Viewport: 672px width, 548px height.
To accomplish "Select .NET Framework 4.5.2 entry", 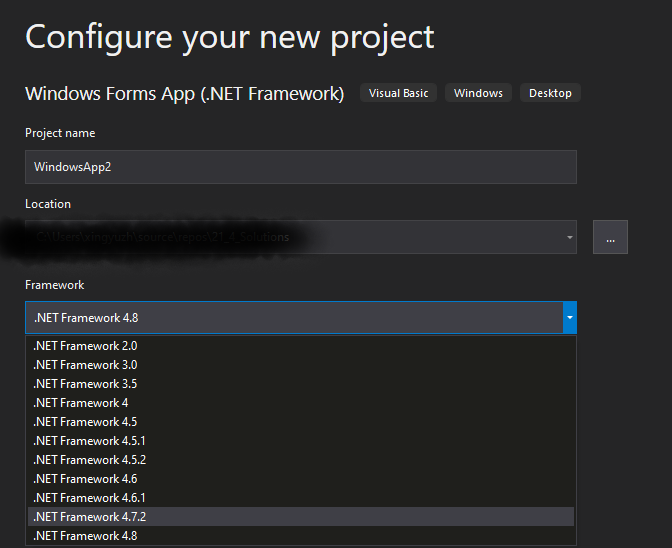I will coord(300,460).
